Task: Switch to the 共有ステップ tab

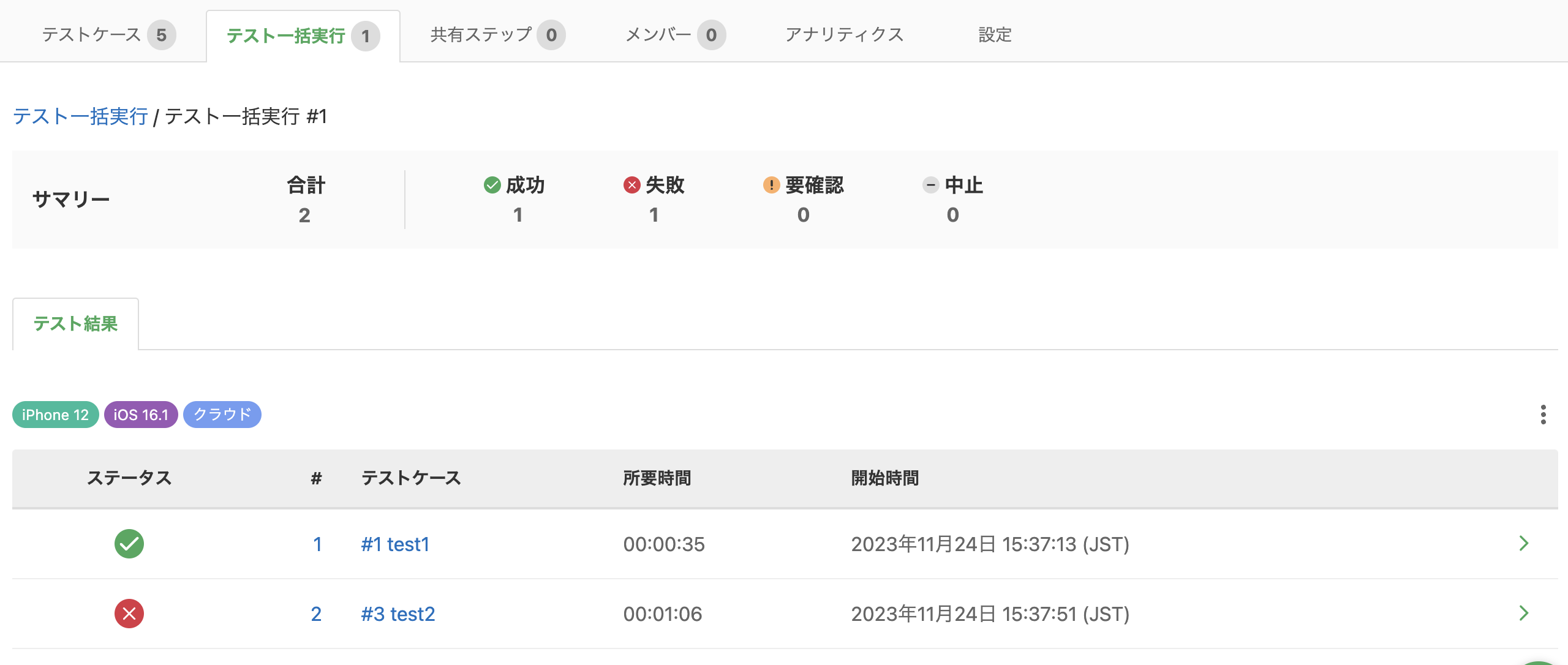Action: [497, 35]
